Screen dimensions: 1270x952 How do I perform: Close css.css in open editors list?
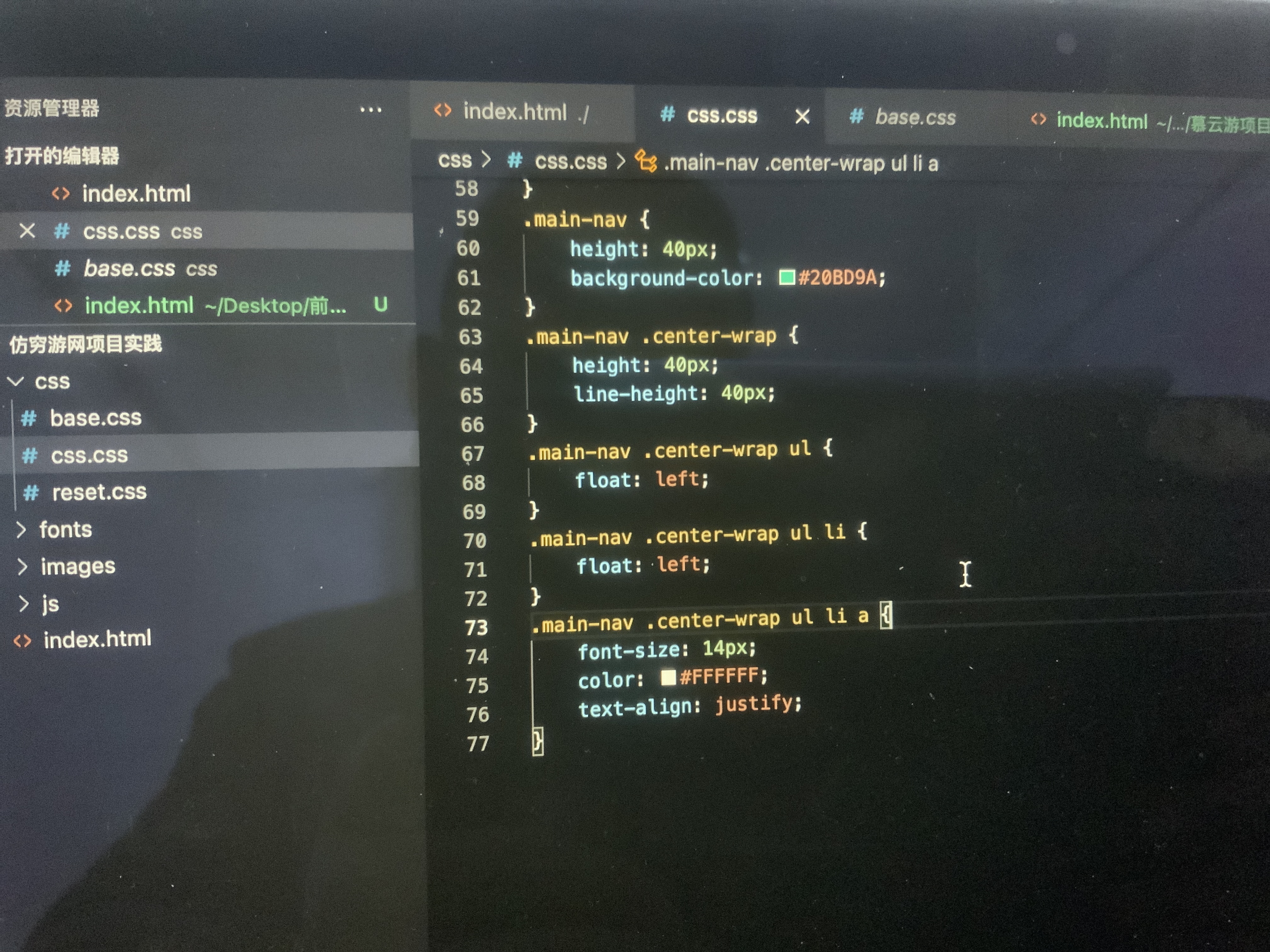point(27,231)
